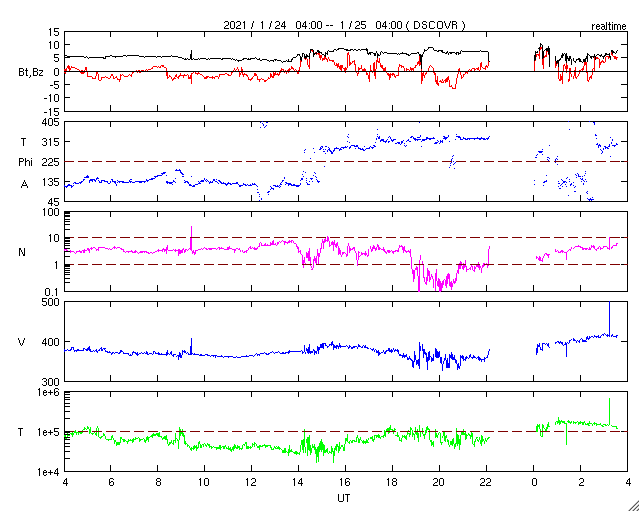This screenshot has width=640, height=512.
Task: Click the 'T' label of the temperature panel
Action: tap(21, 432)
